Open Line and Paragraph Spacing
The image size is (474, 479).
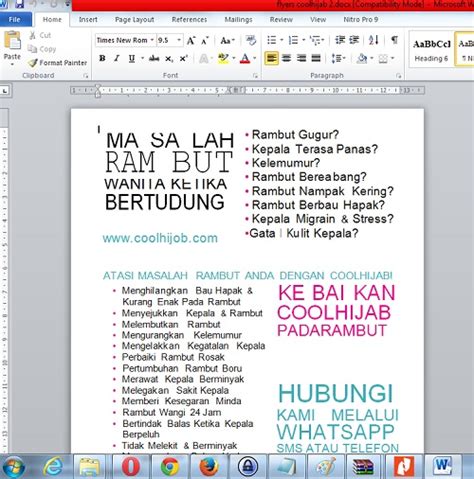[x=338, y=59]
